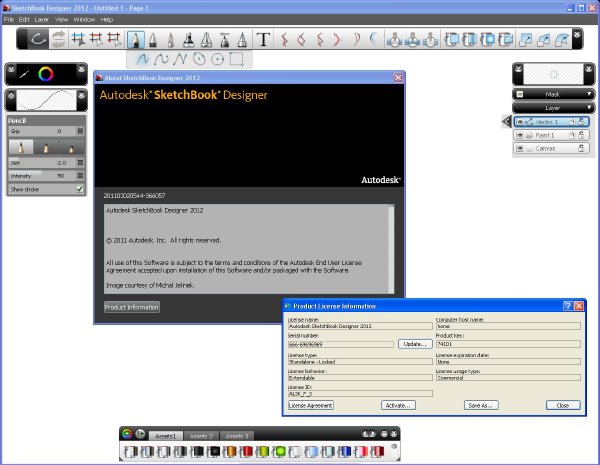Click the curved transform icon at the toolbar end
Viewport: 600px width, 465px height.
(x=562, y=39)
